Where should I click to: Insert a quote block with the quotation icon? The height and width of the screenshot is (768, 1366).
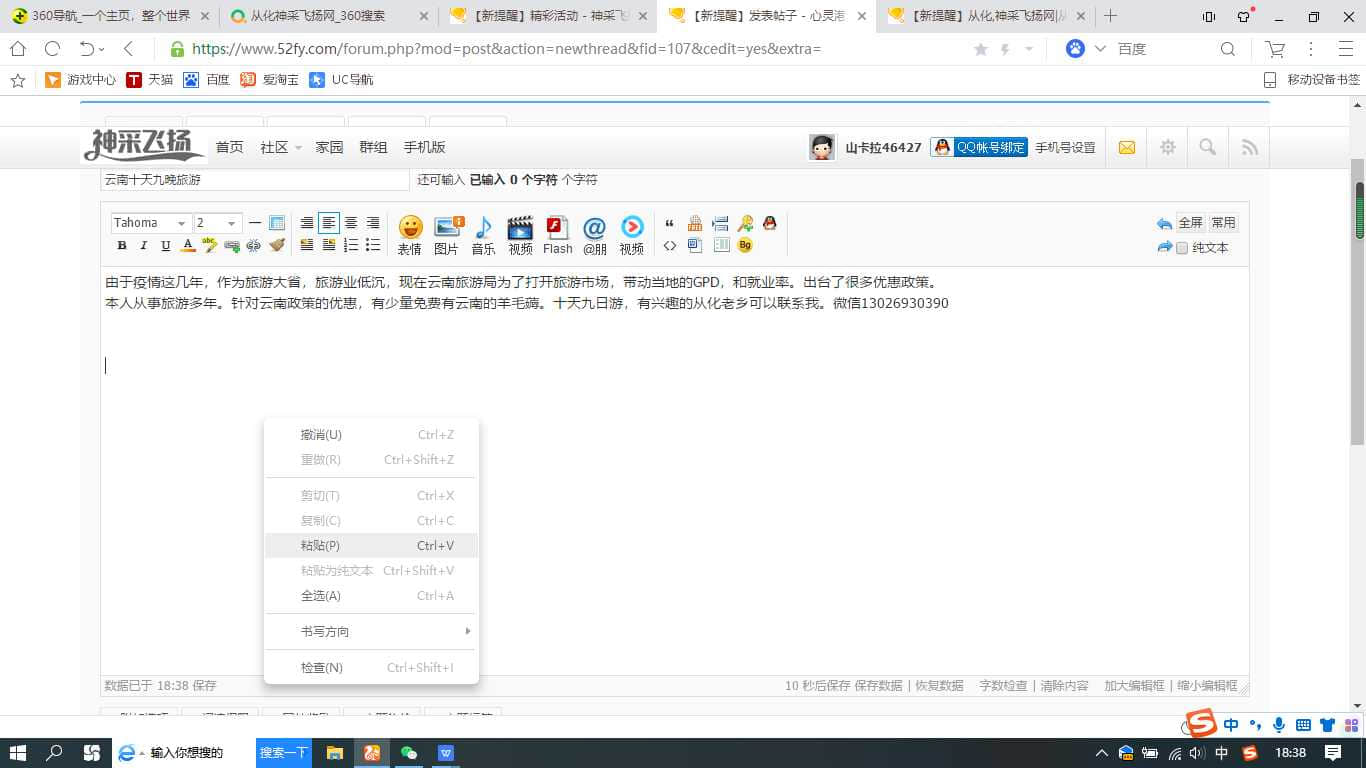point(670,224)
